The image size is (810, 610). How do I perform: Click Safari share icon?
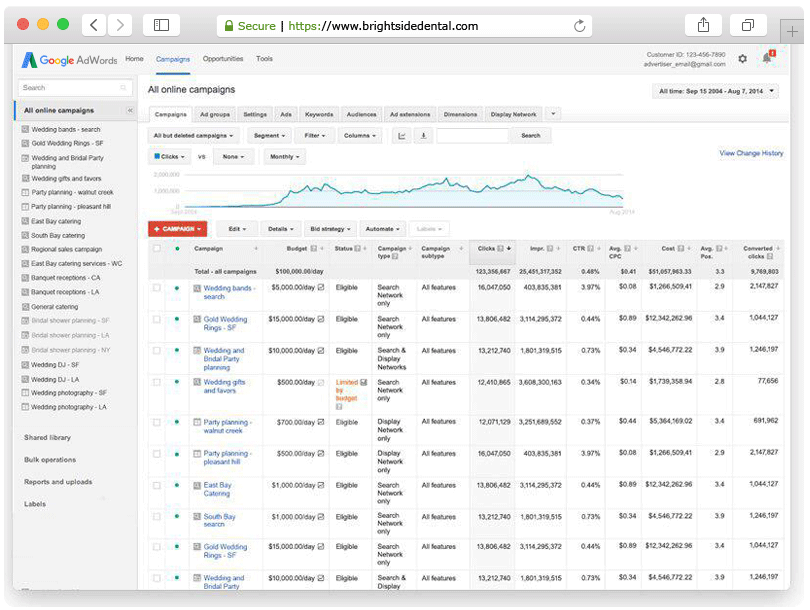point(704,25)
